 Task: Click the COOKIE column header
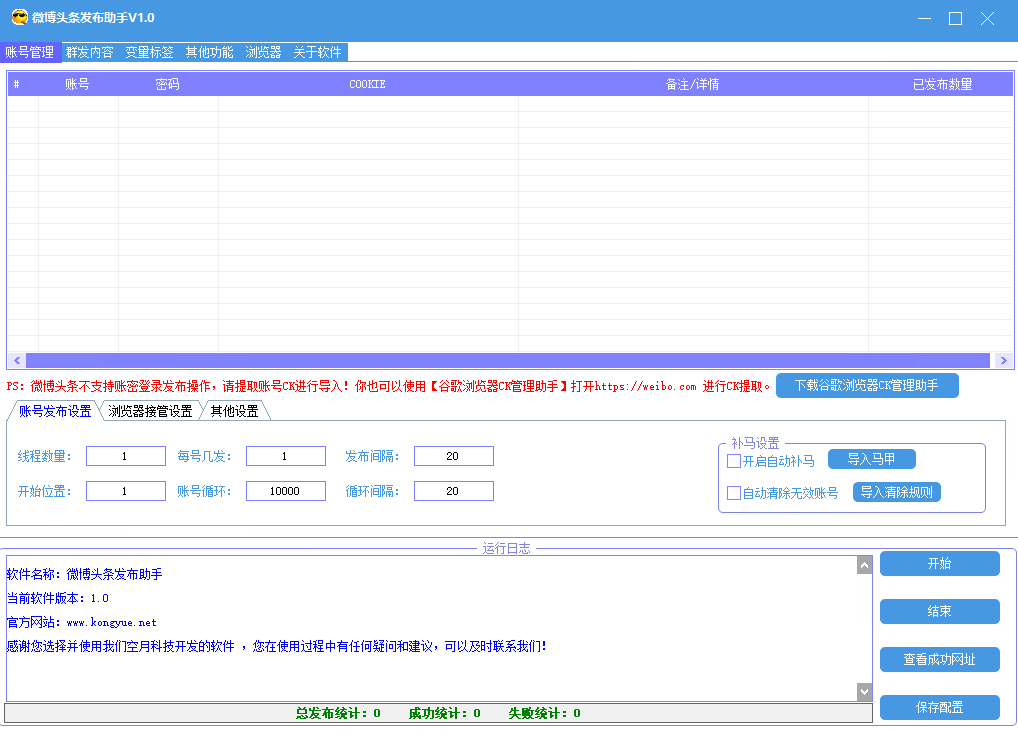pos(367,84)
